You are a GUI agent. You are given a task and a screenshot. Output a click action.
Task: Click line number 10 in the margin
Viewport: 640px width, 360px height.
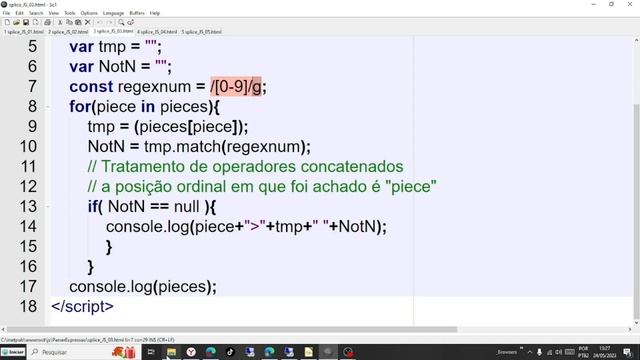[x=28, y=147]
